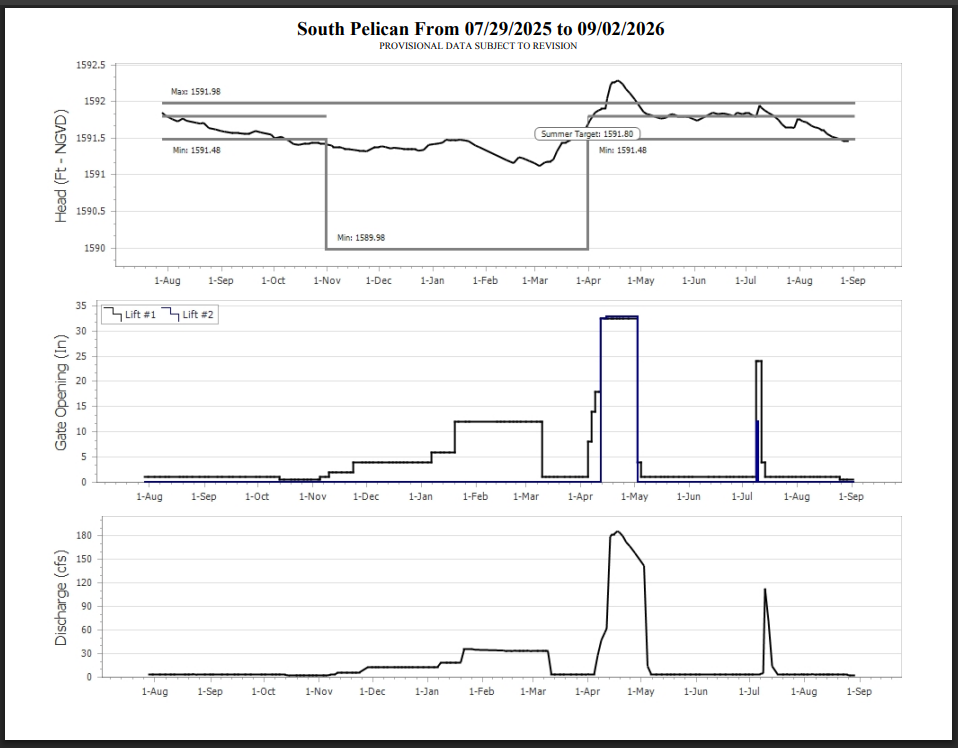Click the 1-Jan label under Discharge chart
Image resolution: width=958 pixels, height=748 pixels.
(x=426, y=691)
